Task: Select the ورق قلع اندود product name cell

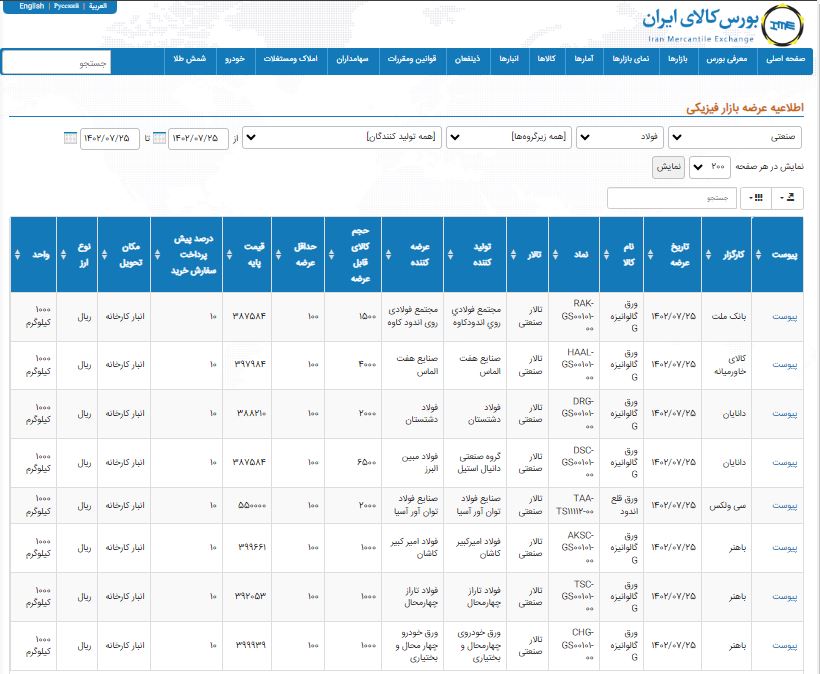Action: 622,506
